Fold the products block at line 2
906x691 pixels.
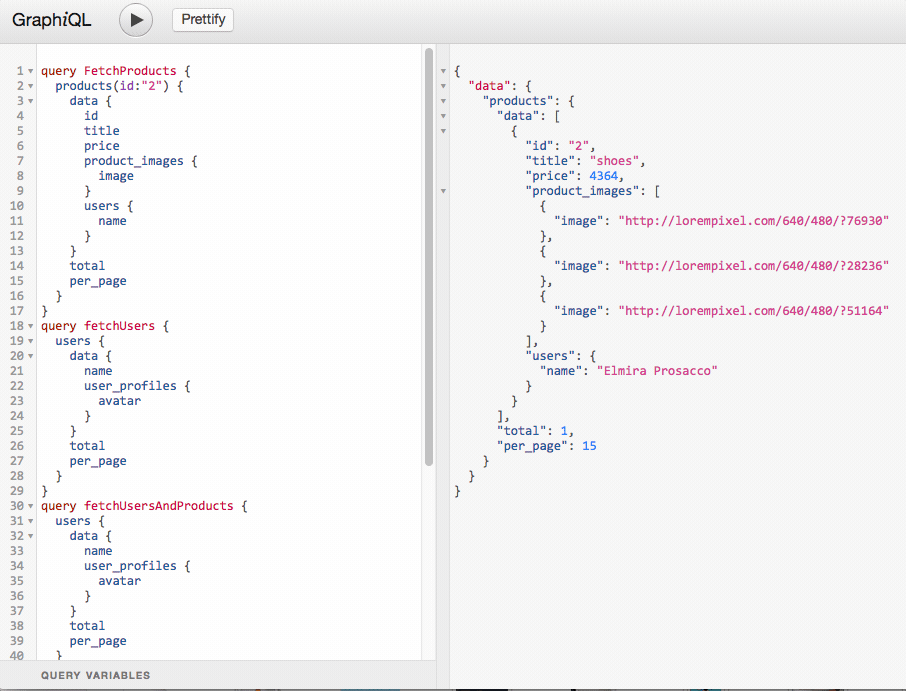click(31, 86)
